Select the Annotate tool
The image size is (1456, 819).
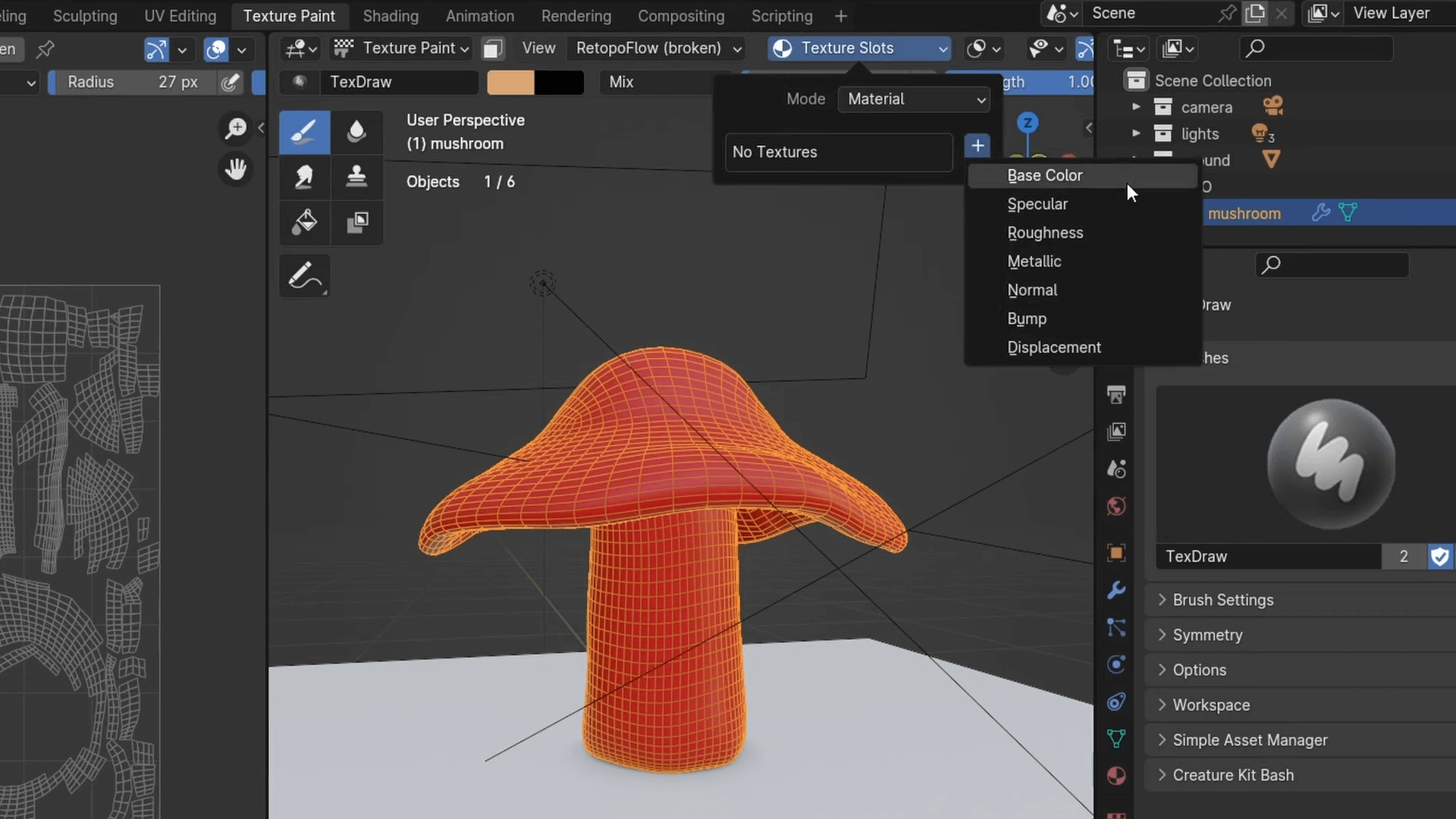tap(303, 275)
